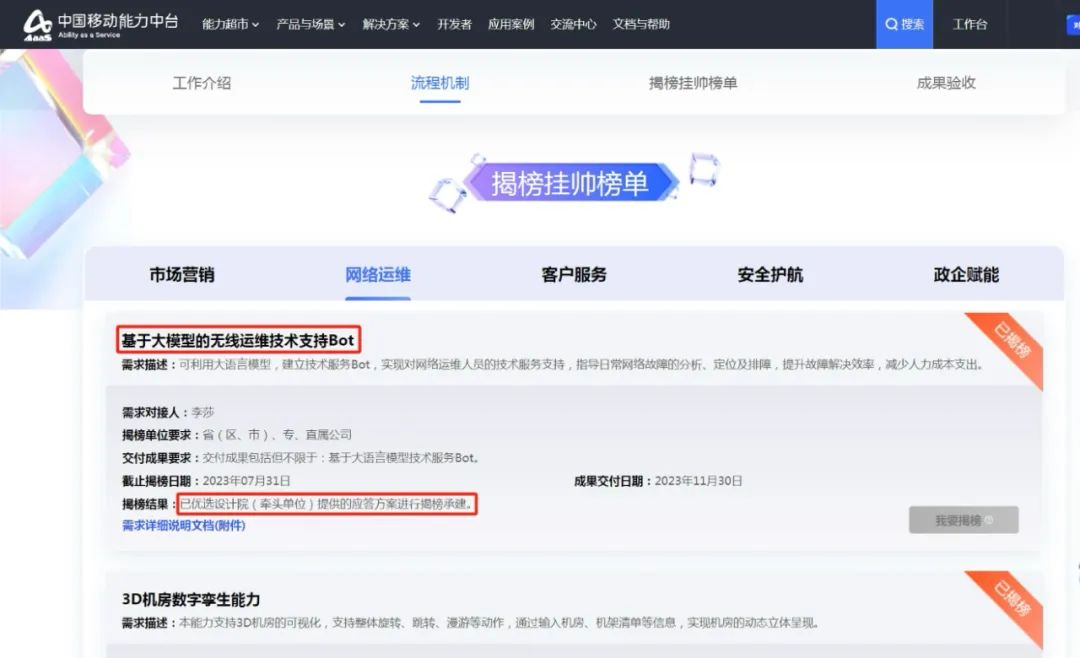The height and width of the screenshot is (658, 1080).
Task: Select the 政企赋能 category tab
Action: [x=966, y=274]
